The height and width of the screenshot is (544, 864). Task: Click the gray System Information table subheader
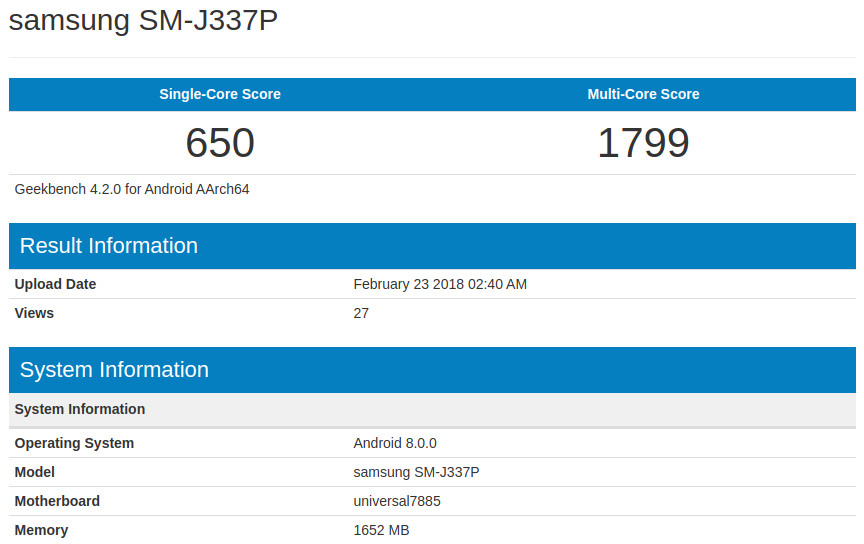pyautogui.click(x=80, y=409)
